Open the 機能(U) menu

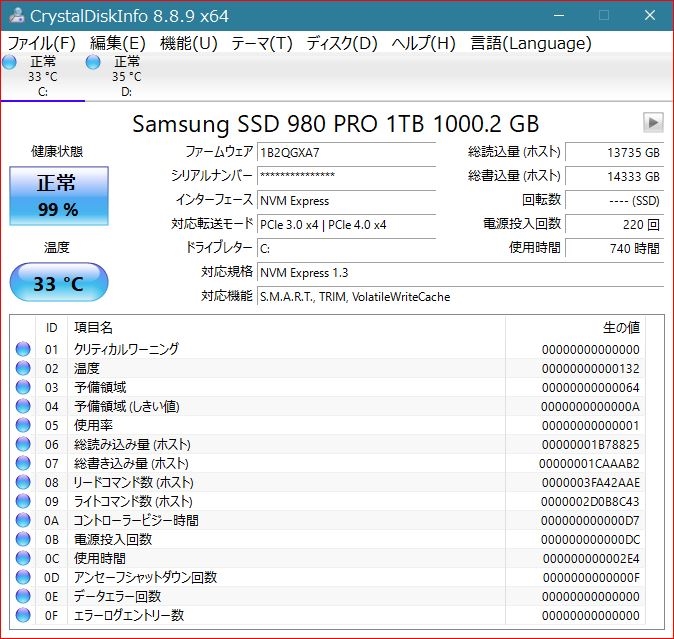point(188,43)
